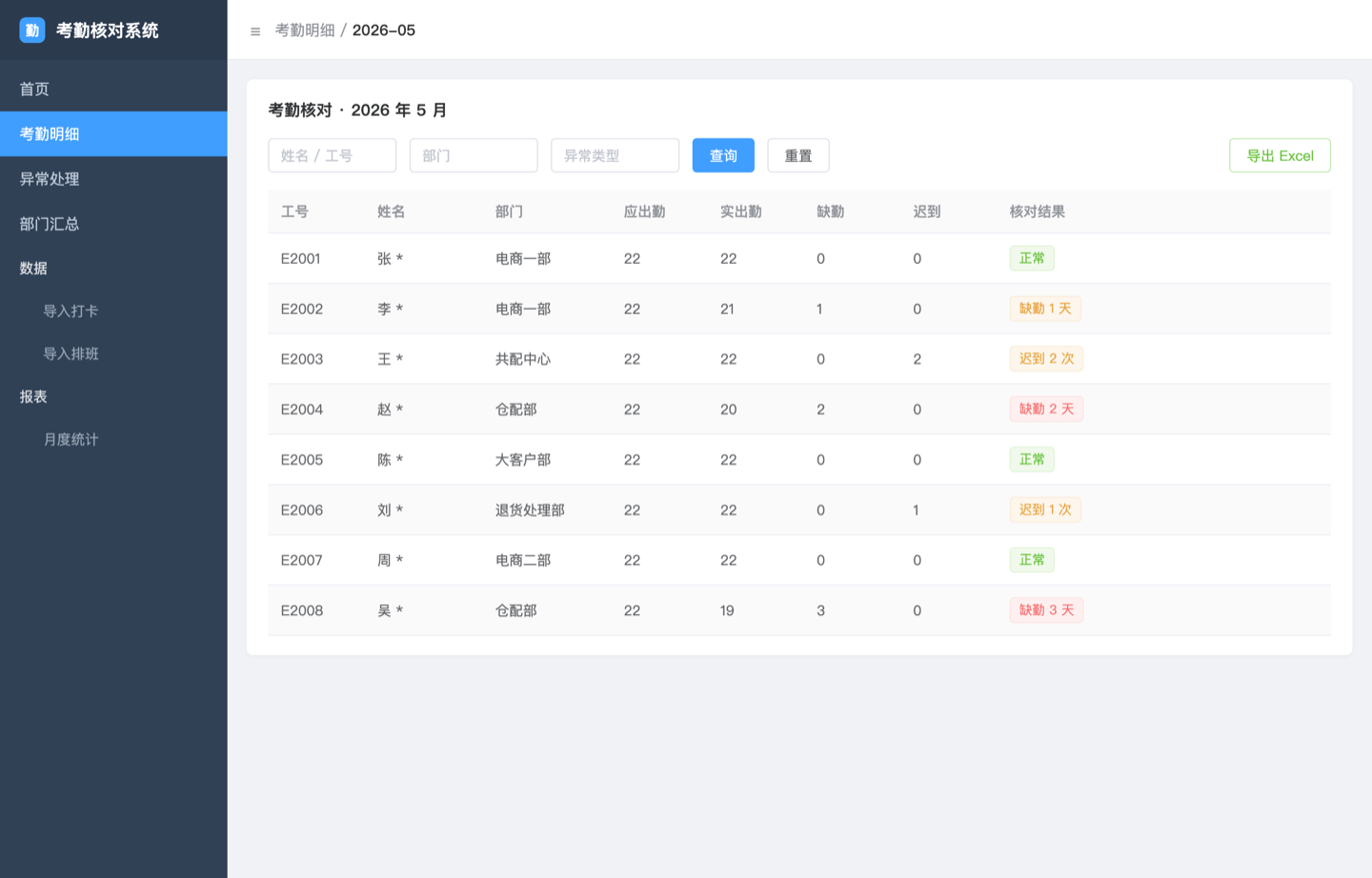Click the 迟到 1 次 tag
The width and height of the screenshot is (1372, 878).
tap(1045, 510)
